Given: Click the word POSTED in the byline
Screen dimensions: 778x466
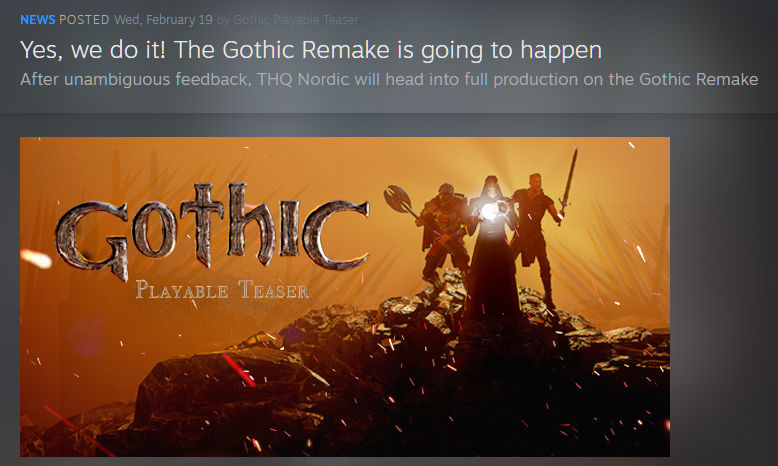Looking at the screenshot, I should (84, 20).
